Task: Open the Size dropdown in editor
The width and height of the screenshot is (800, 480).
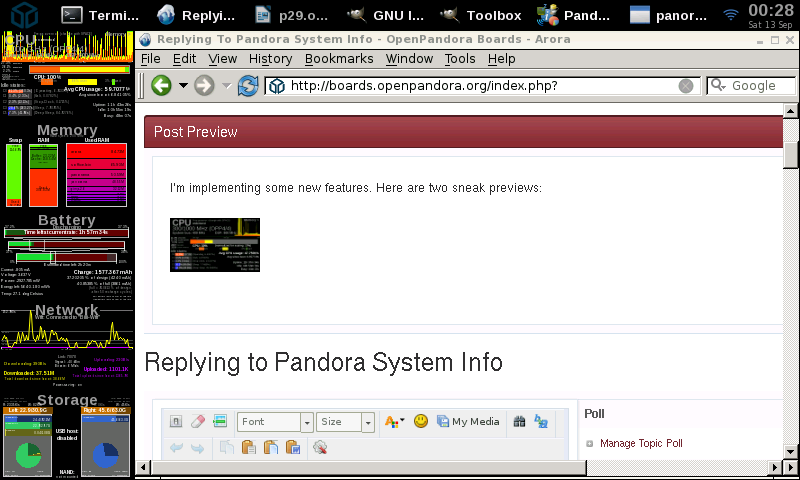Action: click(345, 422)
